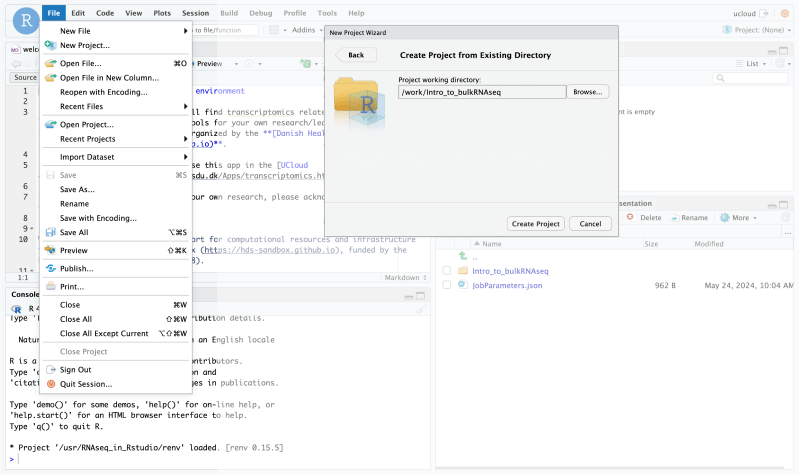Sort files by Modified column header

[709, 244]
